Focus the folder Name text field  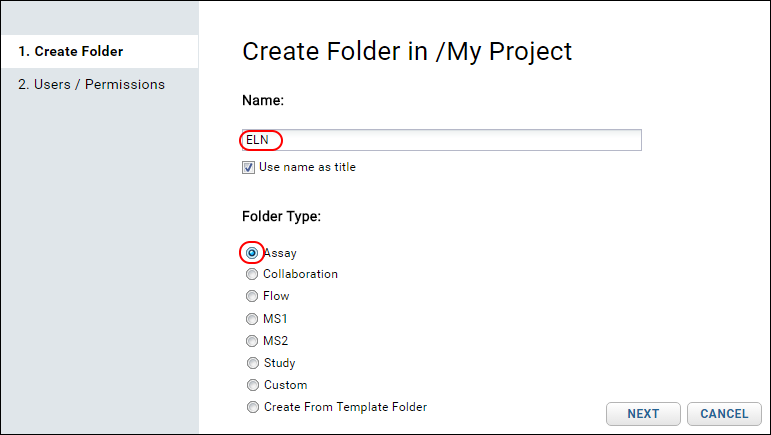(x=442, y=140)
